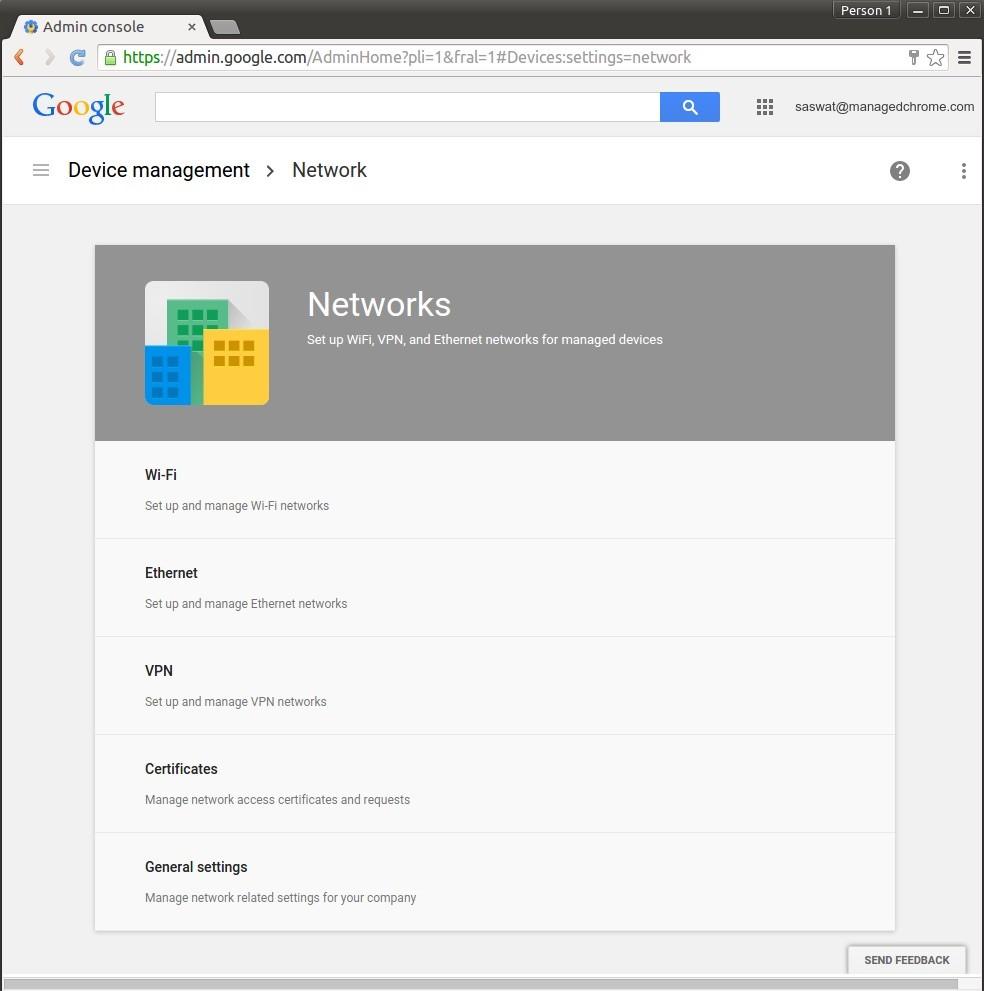Click the Networks buildings logo
The width and height of the screenshot is (984, 991).
point(207,343)
